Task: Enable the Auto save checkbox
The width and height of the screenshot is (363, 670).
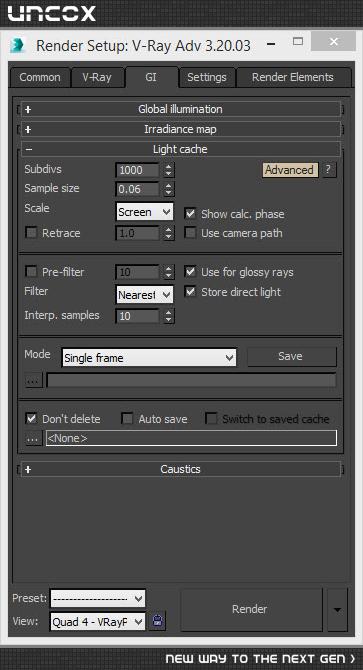Action: [x=127, y=419]
